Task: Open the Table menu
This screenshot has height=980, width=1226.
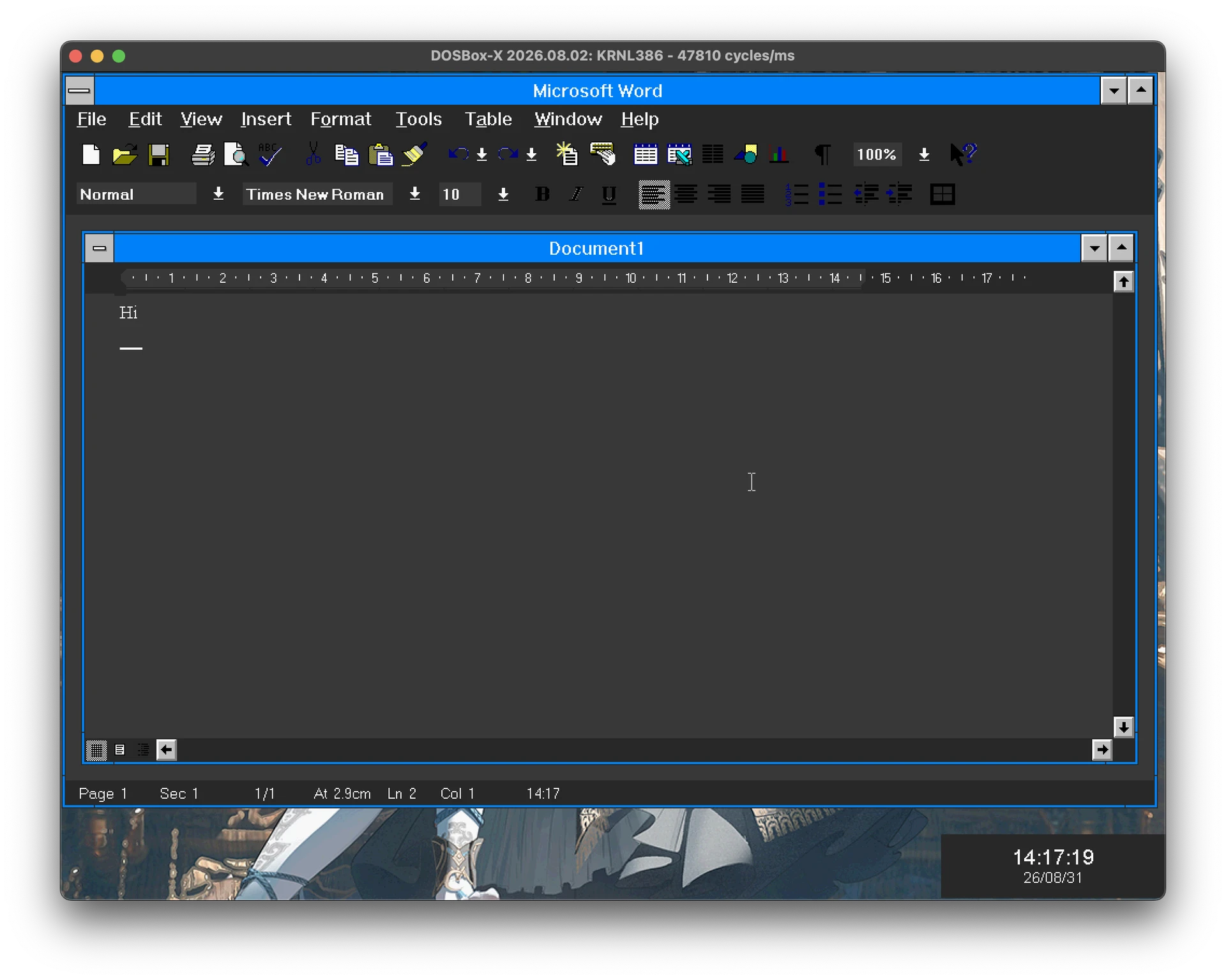Action: pos(488,119)
